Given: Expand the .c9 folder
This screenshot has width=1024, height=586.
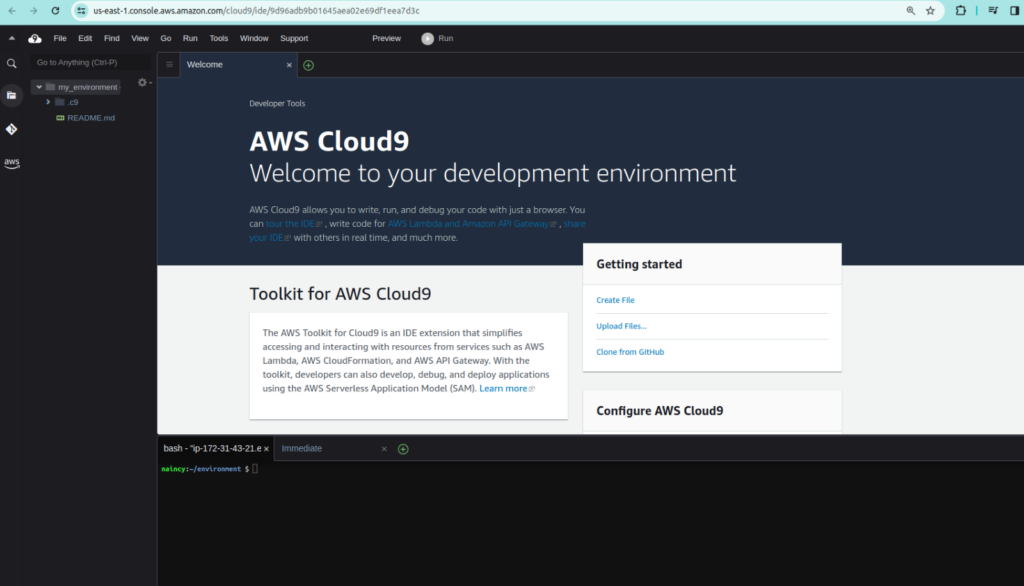Looking at the screenshot, I should pyautogui.click(x=48, y=102).
